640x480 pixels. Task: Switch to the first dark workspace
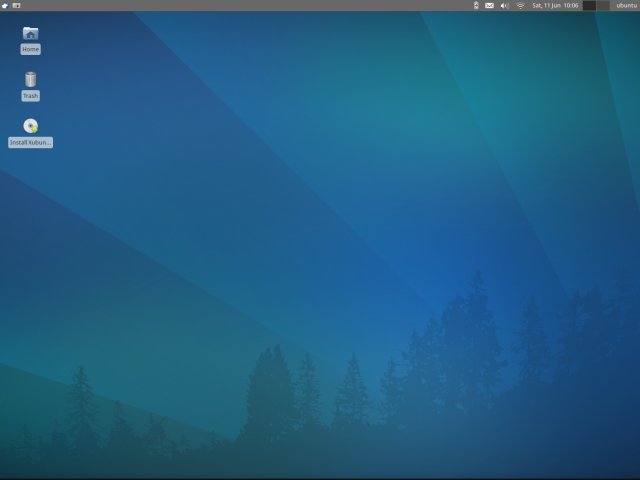tap(589, 5)
